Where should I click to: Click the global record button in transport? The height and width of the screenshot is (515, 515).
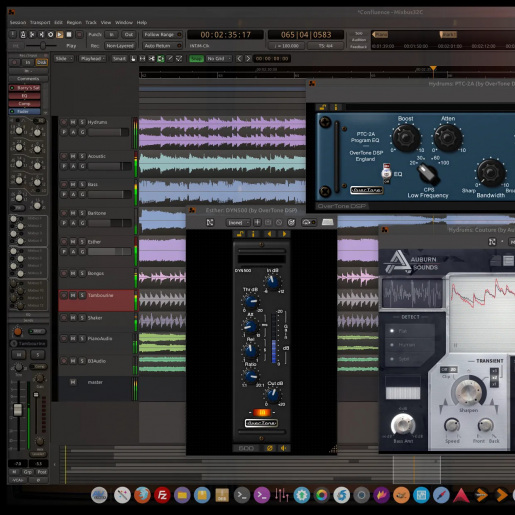pos(79,34)
